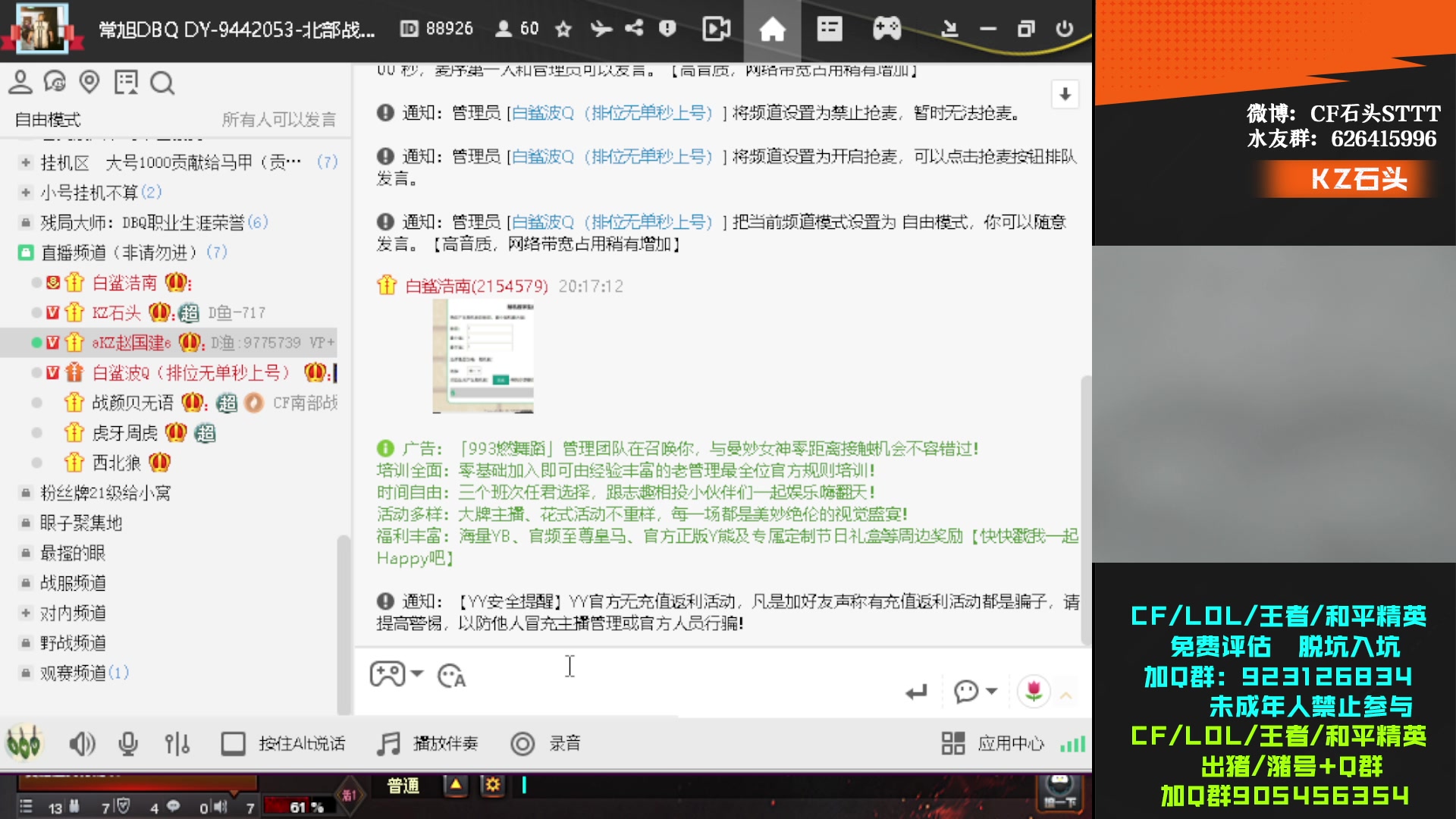Click the Home icon in the title bar

(x=772, y=29)
